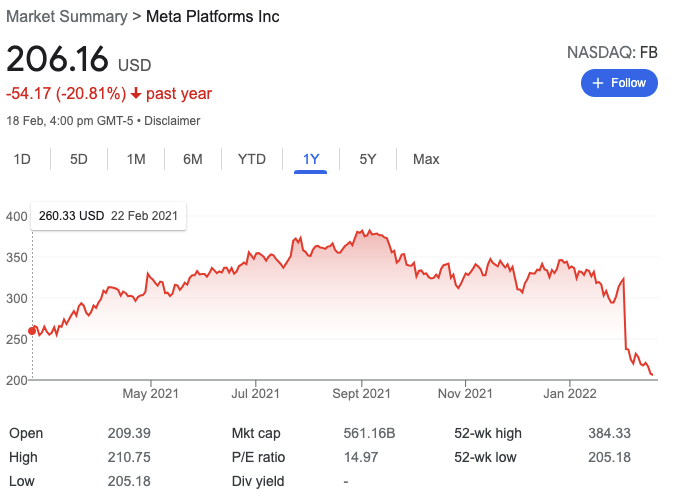Select the 5D time range tab
The height and width of the screenshot is (495, 679).
click(x=78, y=159)
